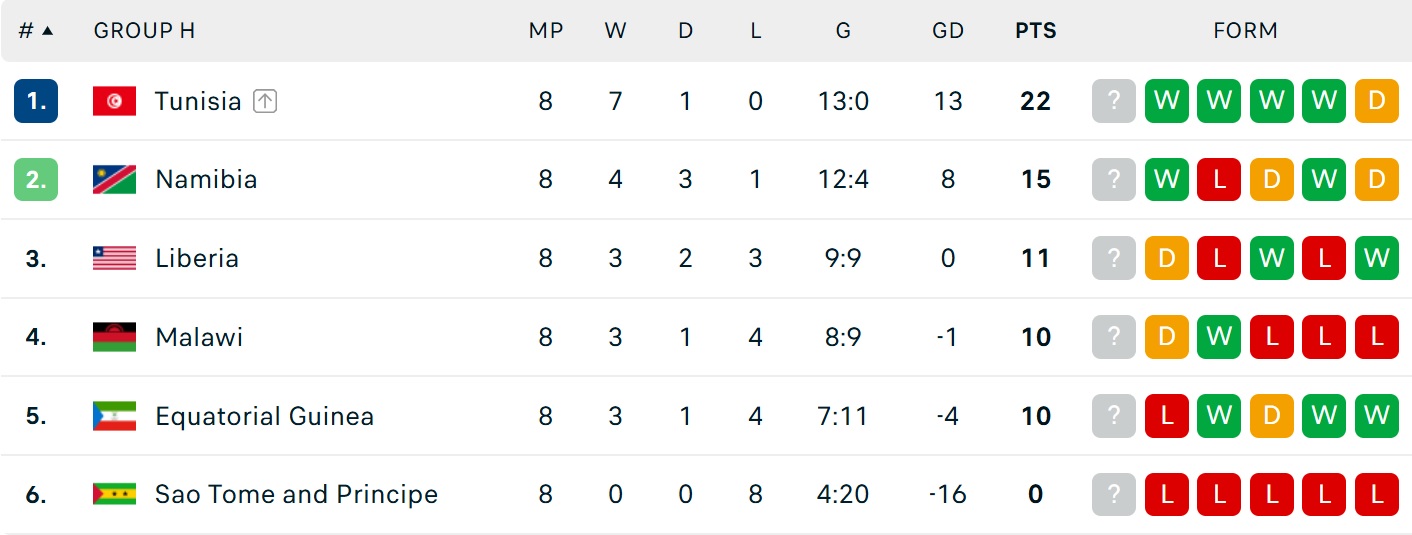Open the Equatorial Guinea team link
The height and width of the screenshot is (535, 1412).
pos(265,416)
